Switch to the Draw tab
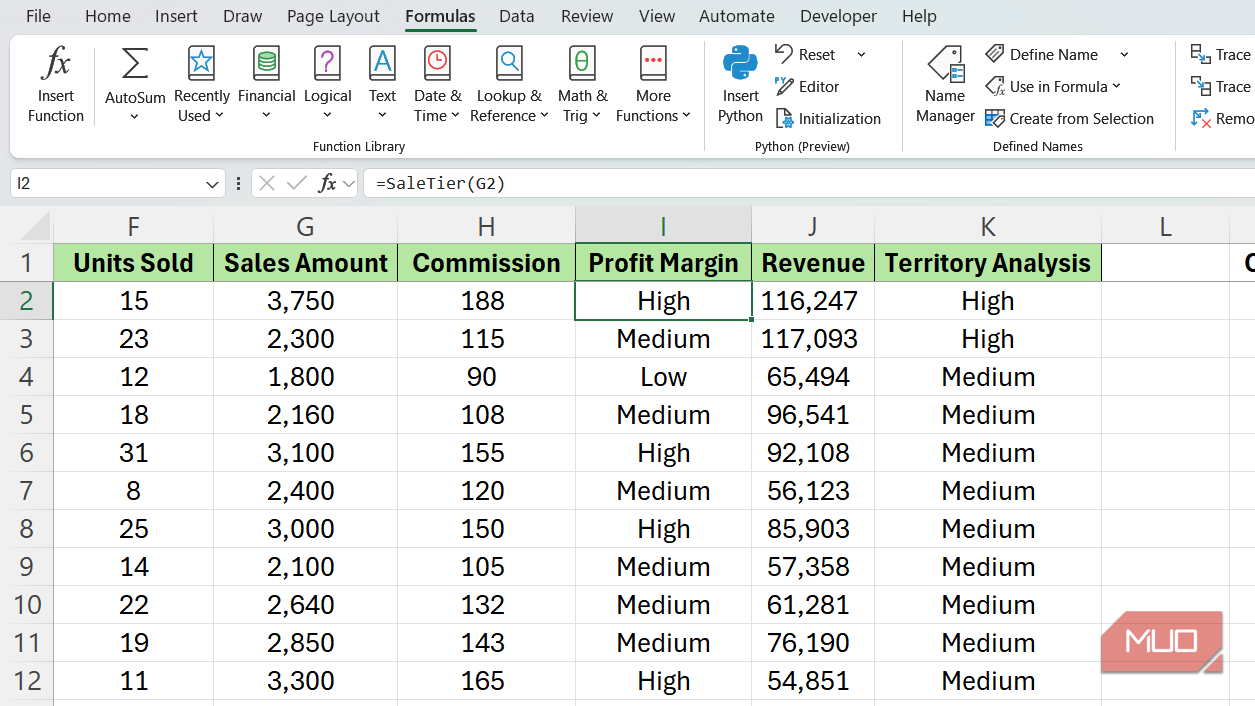Viewport: 1255px width, 706px height. (243, 16)
